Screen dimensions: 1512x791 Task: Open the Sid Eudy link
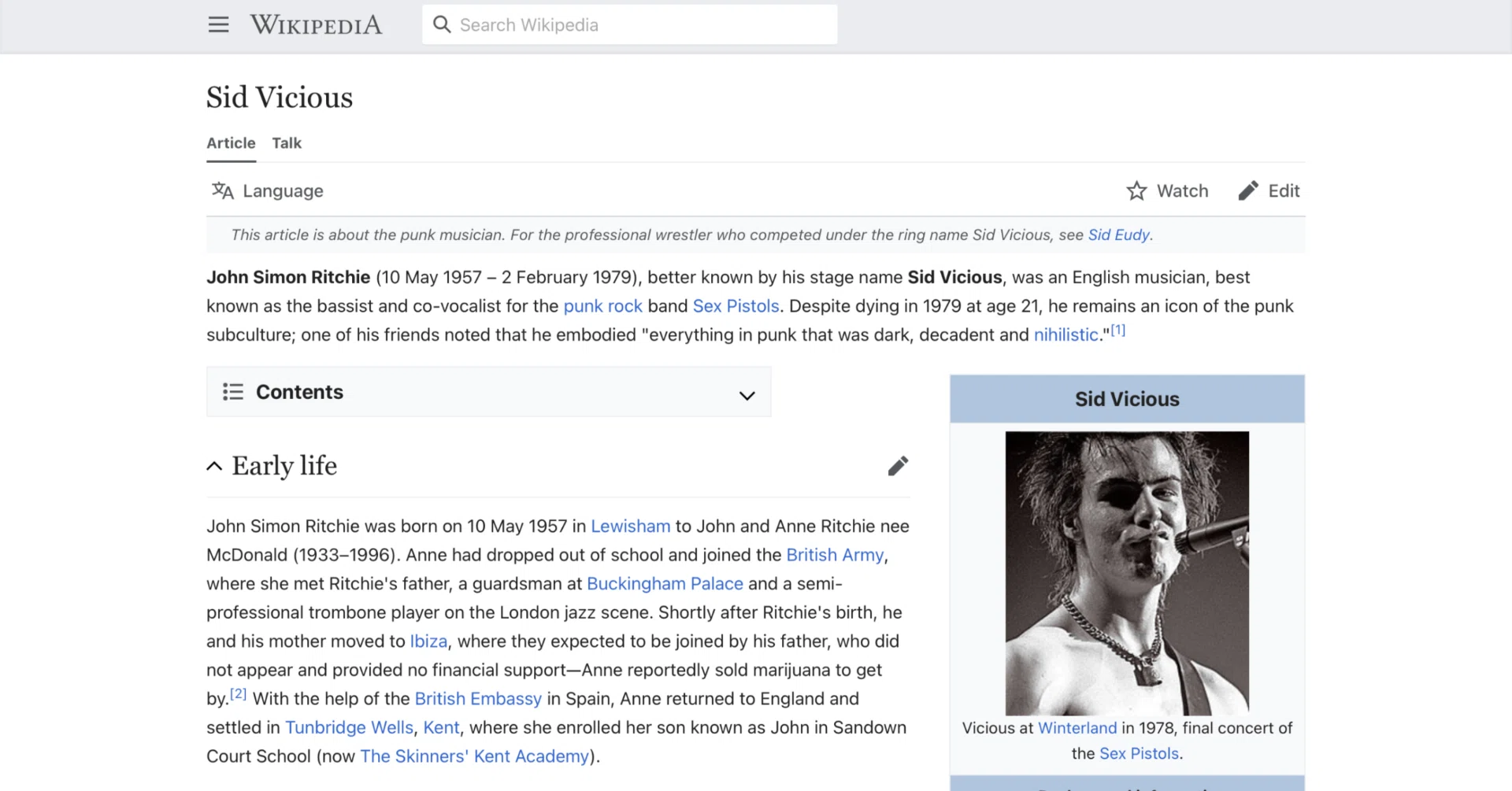click(1118, 235)
